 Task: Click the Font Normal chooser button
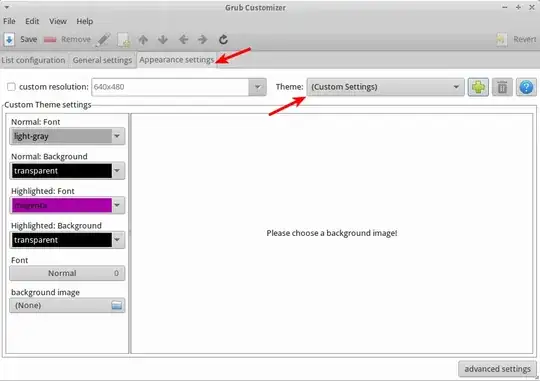67,273
